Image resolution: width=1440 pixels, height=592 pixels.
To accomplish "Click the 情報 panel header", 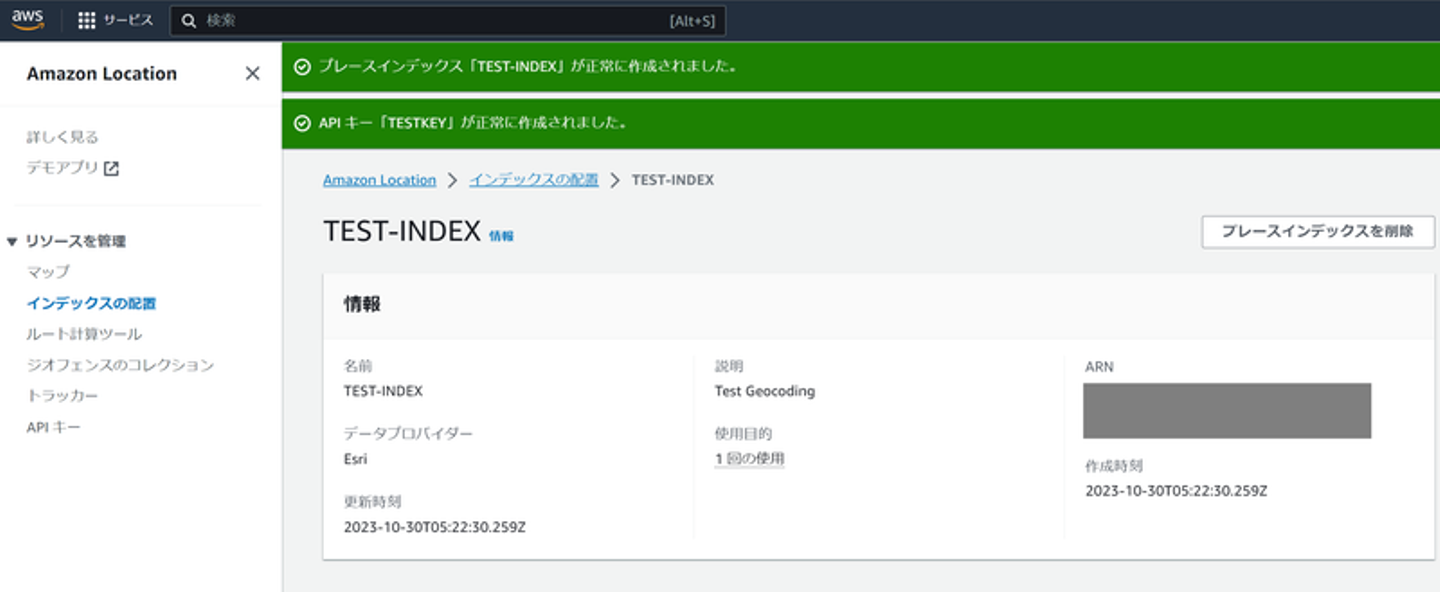I will click(x=362, y=305).
